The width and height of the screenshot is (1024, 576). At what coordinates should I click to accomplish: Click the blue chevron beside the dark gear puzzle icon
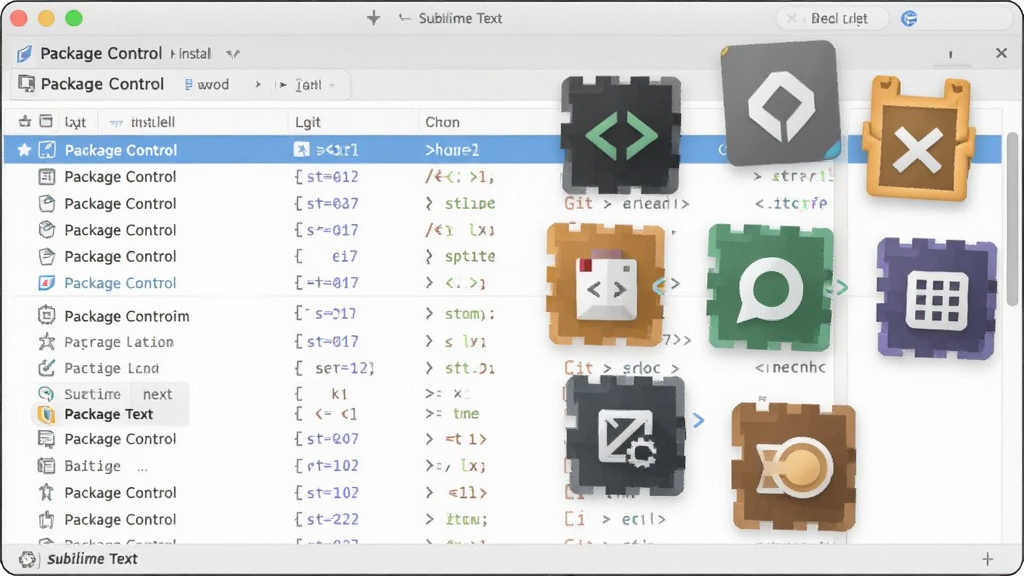click(699, 420)
